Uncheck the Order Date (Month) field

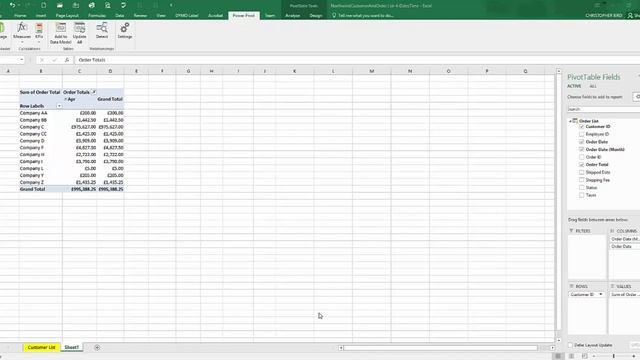tap(582, 149)
